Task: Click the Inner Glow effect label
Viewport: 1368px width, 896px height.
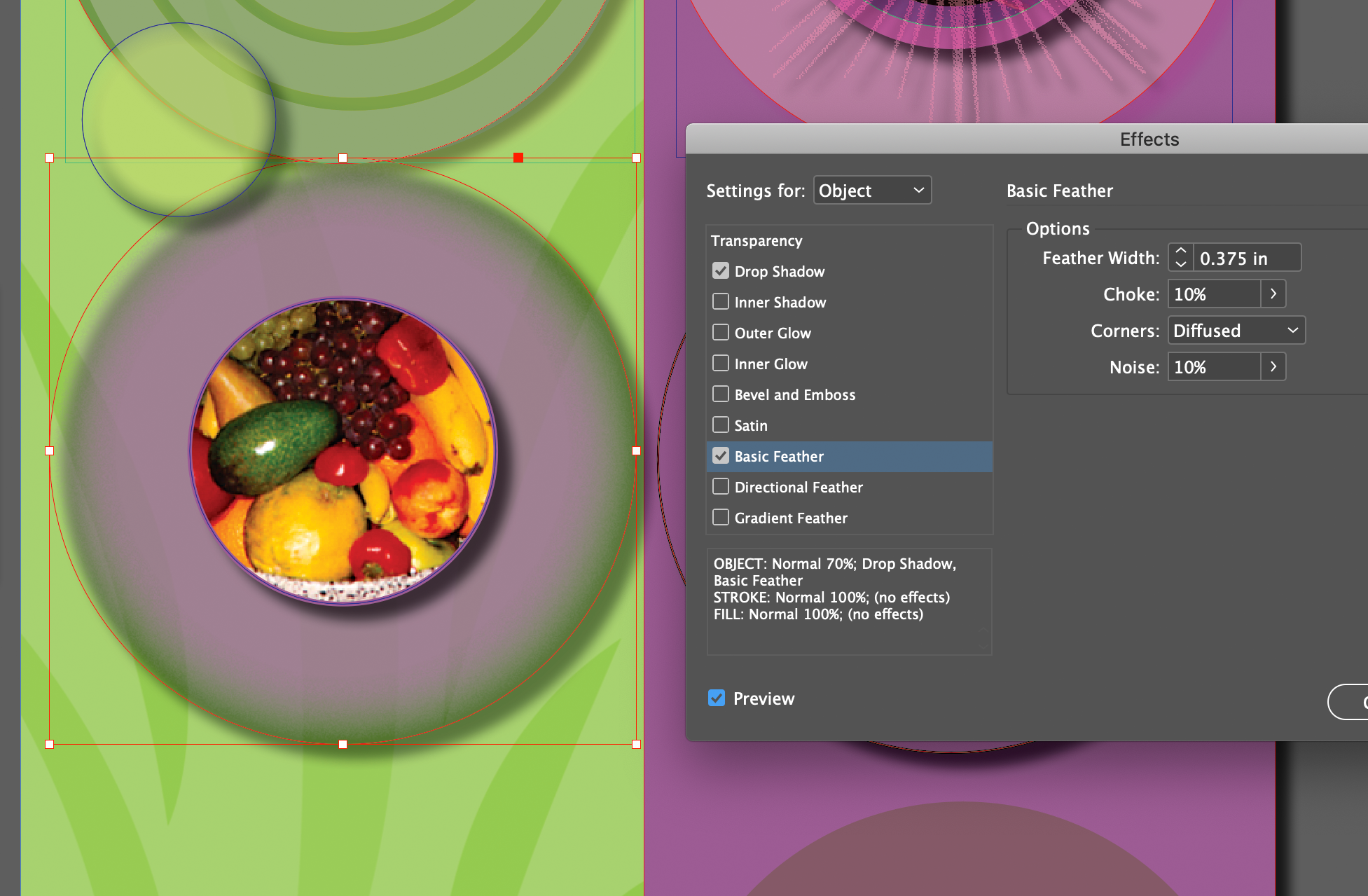Action: click(771, 364)
